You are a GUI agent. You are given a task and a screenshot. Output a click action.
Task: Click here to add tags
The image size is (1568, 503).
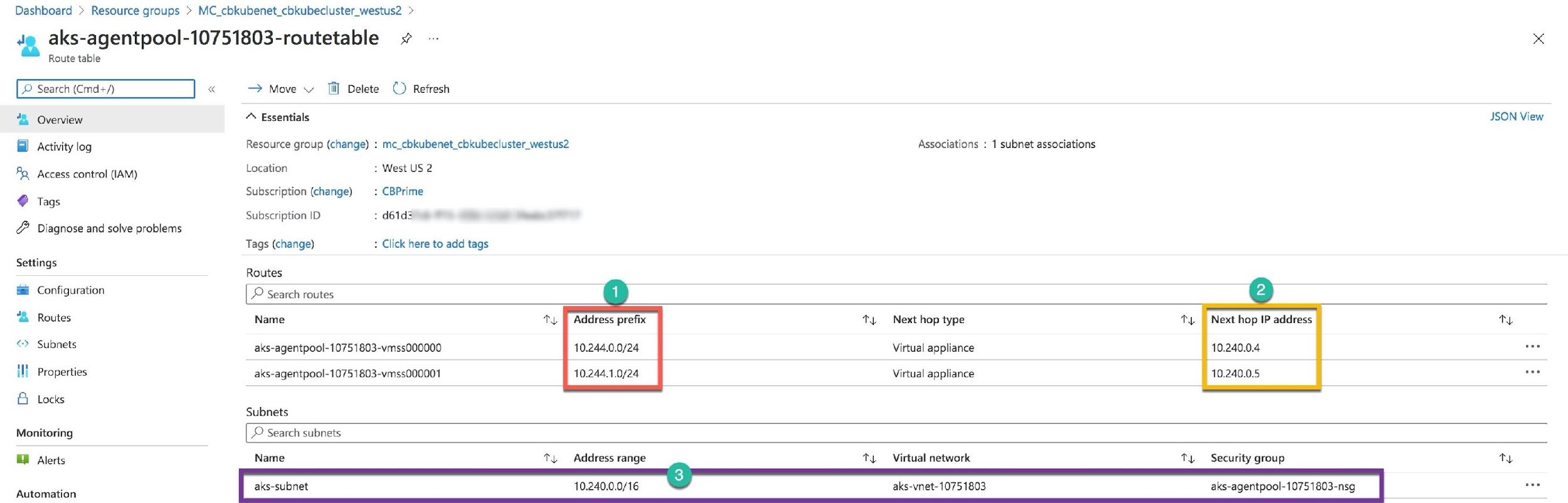tap(435, 244)
